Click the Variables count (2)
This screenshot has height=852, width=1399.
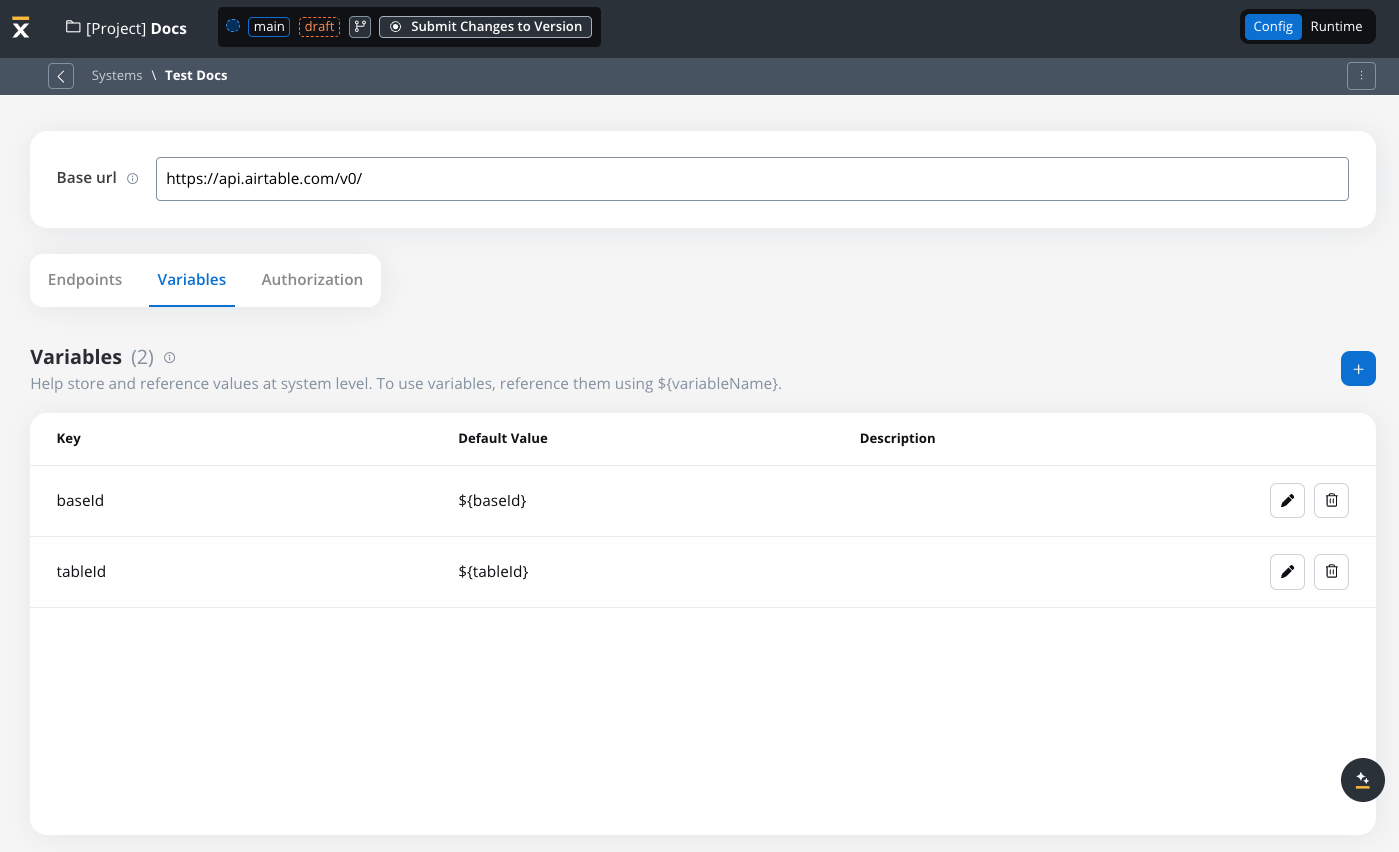[142, 358]
